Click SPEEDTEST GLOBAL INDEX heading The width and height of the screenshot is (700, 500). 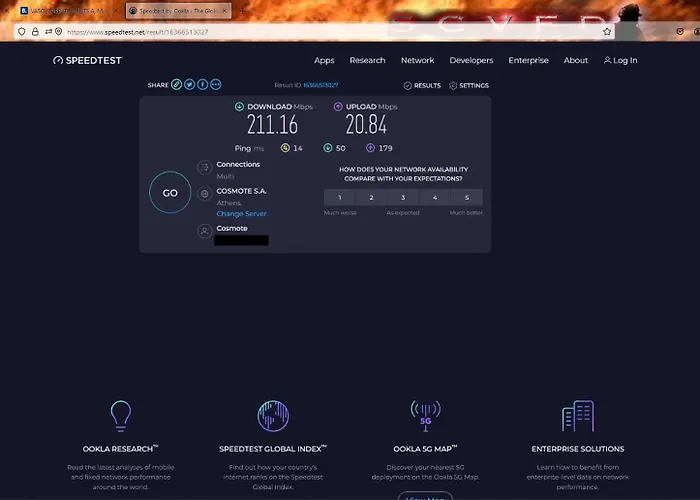[x=273, y=449]
